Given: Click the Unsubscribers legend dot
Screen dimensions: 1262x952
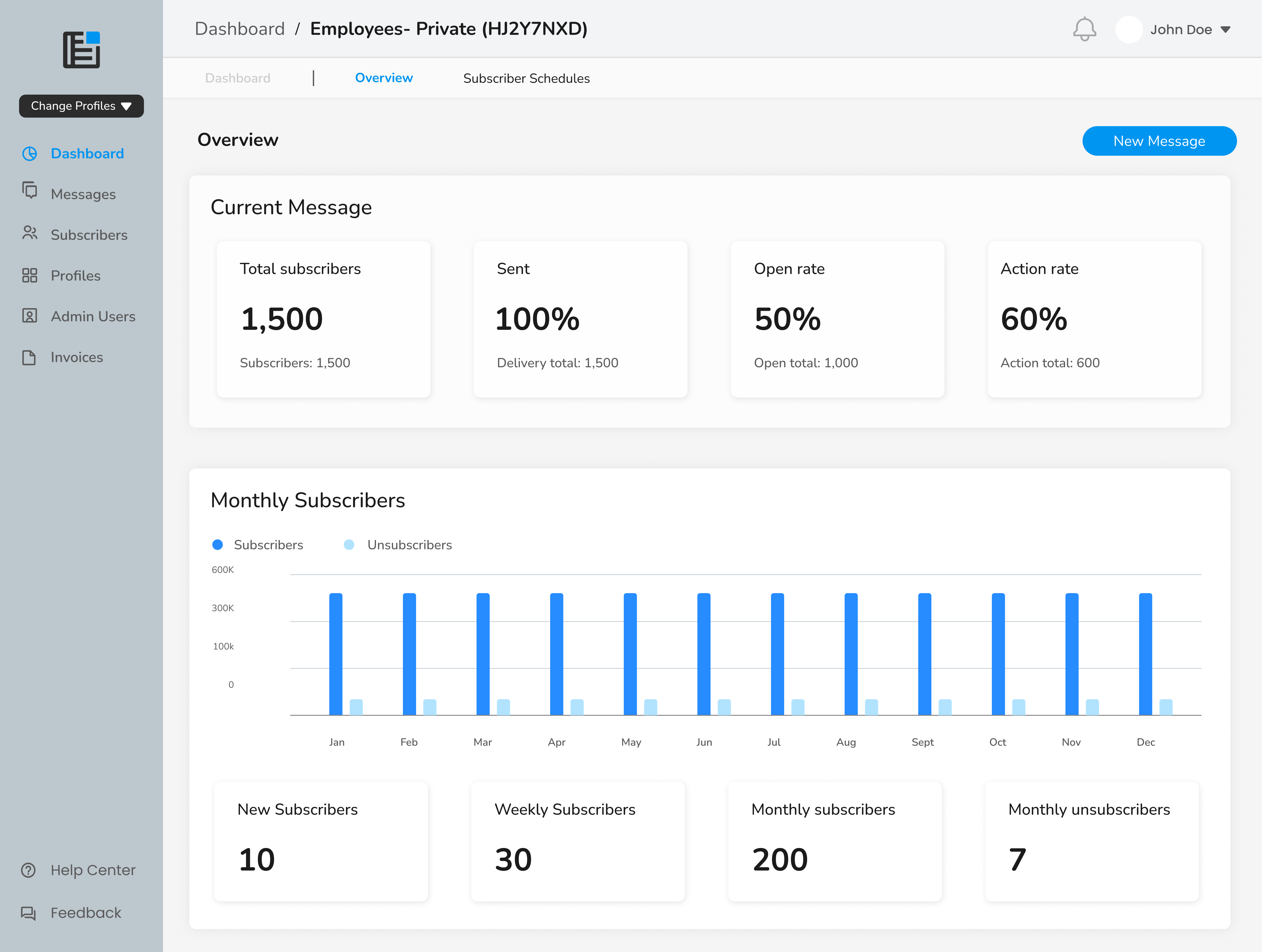Looking at the screenshot, I should coord(349,545).
